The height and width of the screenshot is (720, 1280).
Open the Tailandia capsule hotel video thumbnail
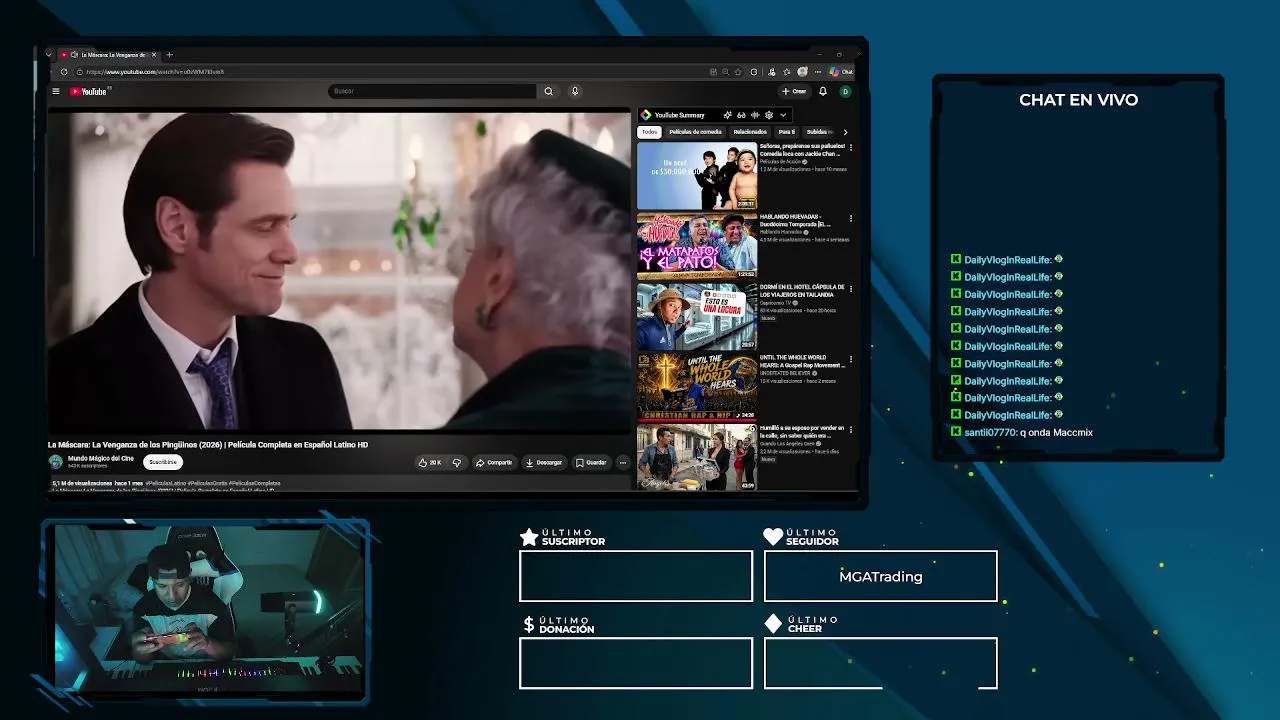(x=697, y=316)
